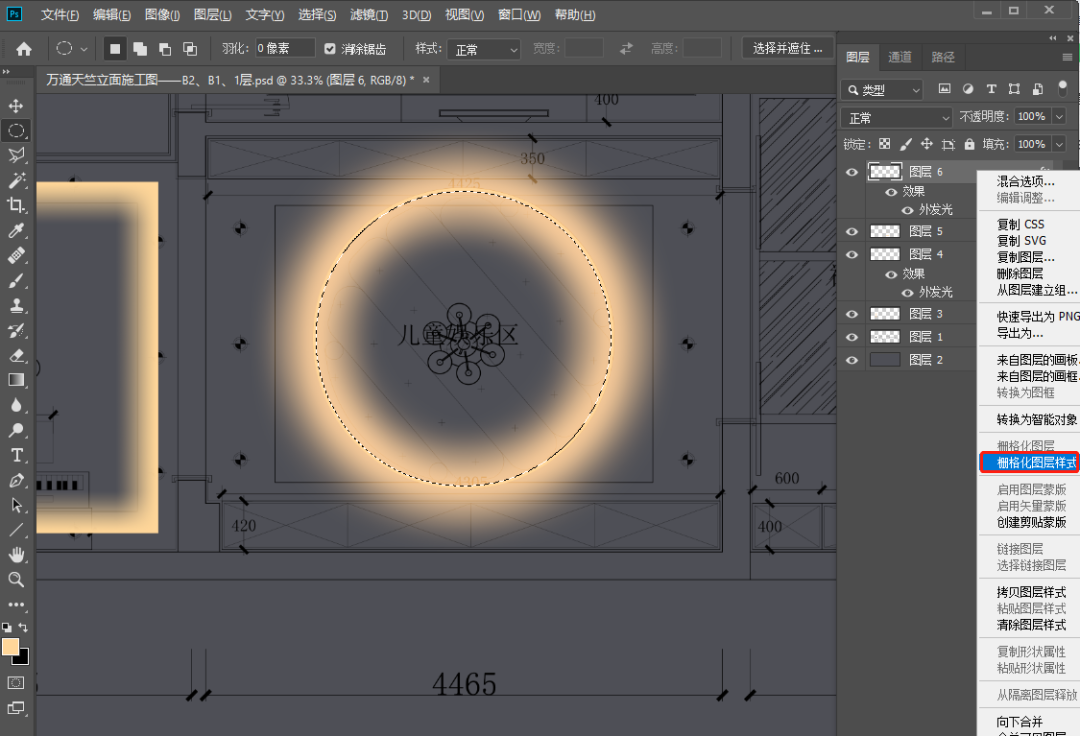Viewport: 1080px width, 736px height.
Task: Choose 栅格化图层样式 in context menu
Action: tap(1029, 463)
